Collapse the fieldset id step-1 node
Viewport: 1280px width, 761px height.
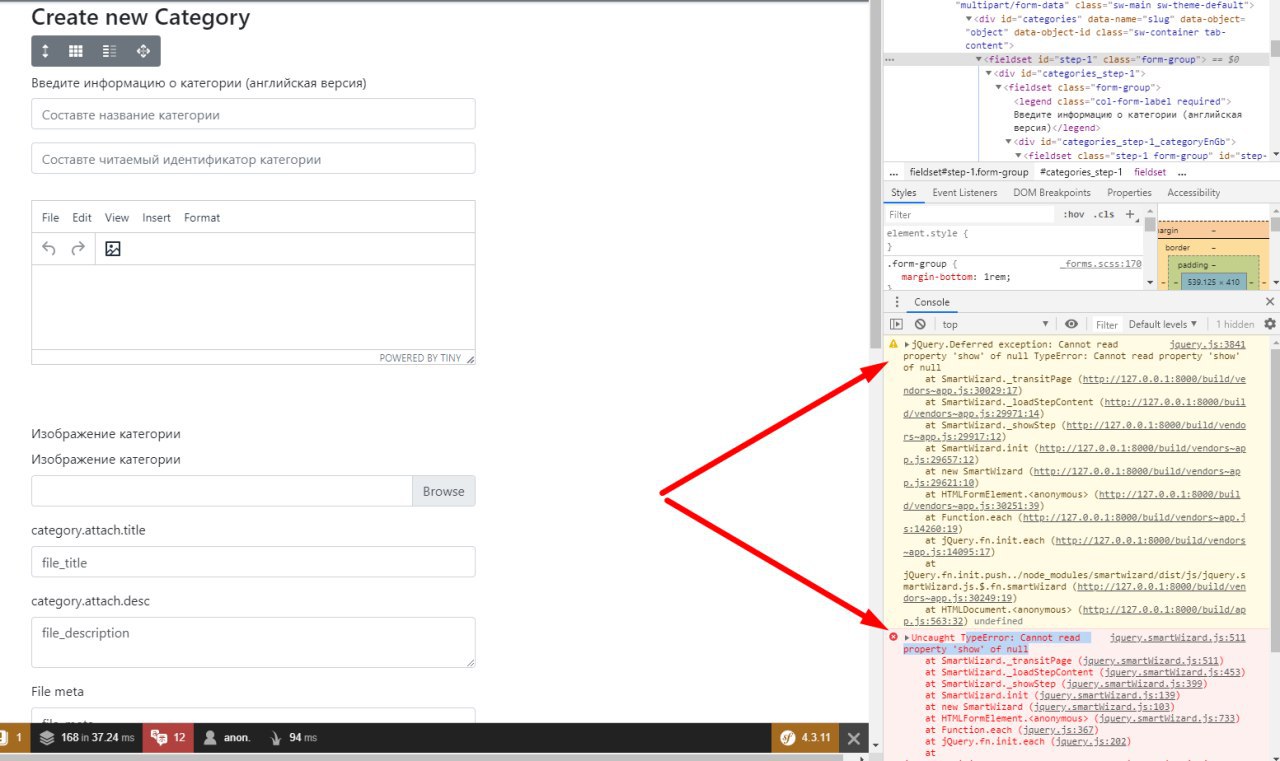[979, 60]
